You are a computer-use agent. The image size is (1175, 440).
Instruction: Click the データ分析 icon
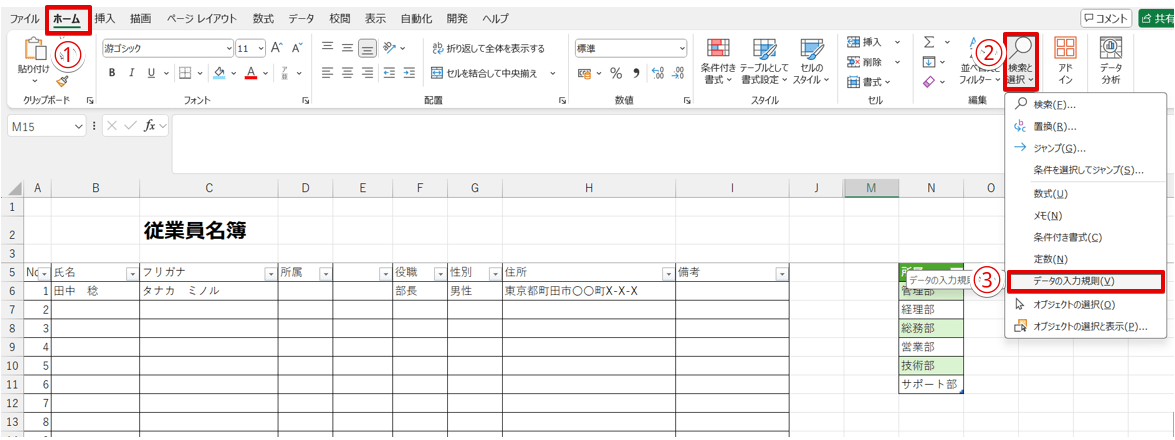[1110, 61]
